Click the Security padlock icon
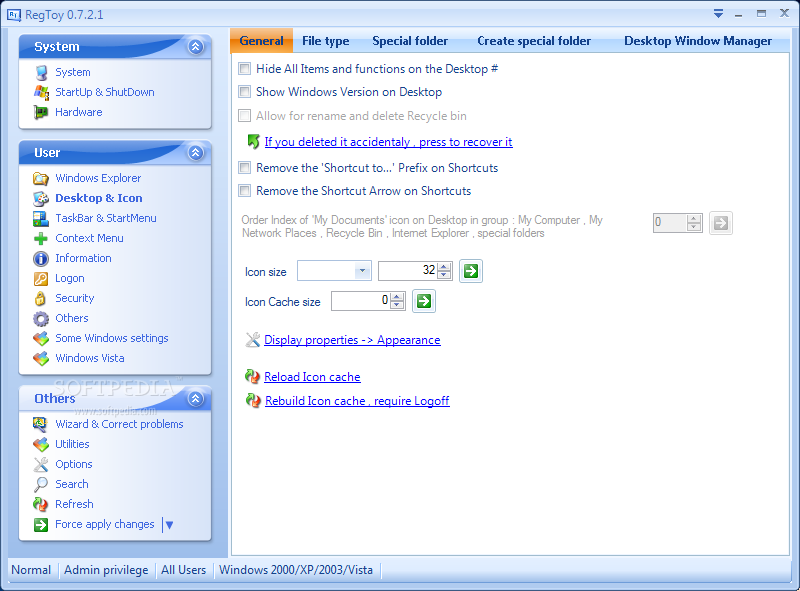This screenshot has height=591, width=800. (41, 299)
